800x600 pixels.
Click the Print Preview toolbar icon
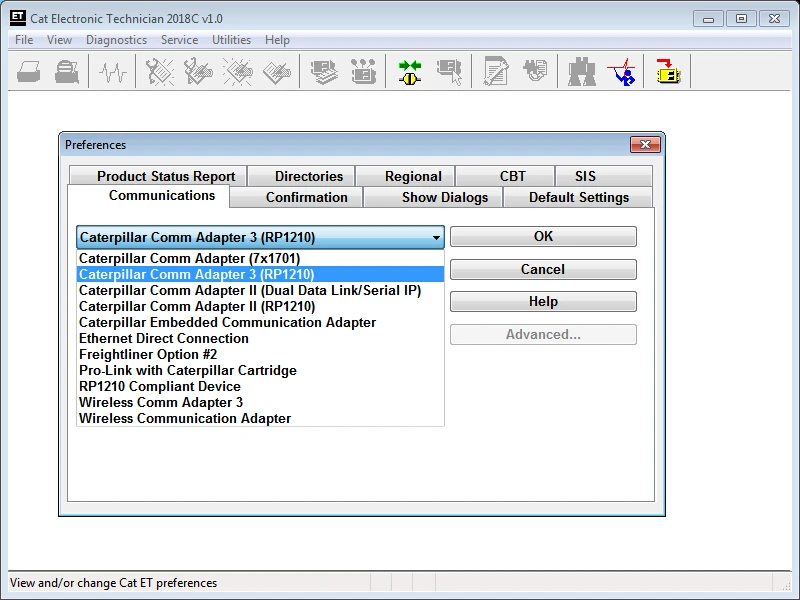tap(67, 71)
